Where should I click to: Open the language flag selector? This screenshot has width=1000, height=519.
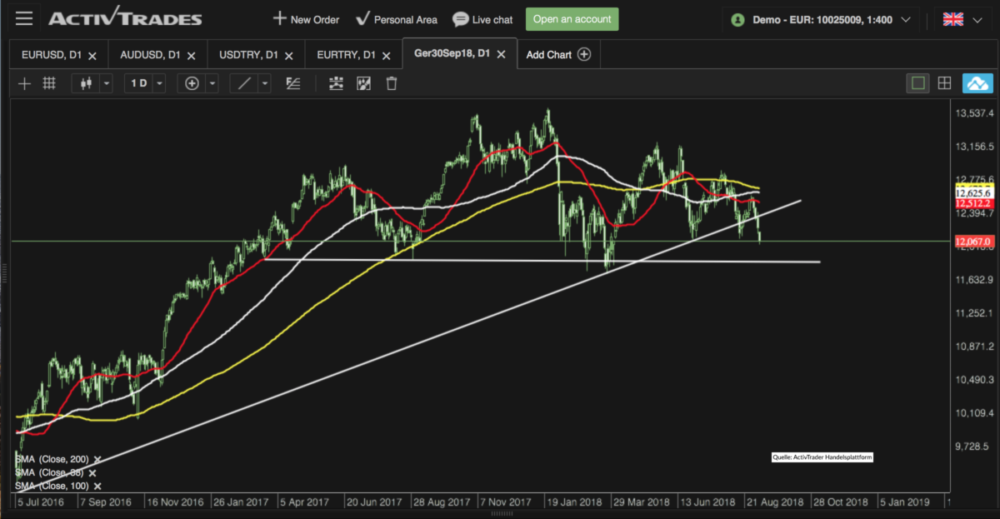[x=962, y=20]
